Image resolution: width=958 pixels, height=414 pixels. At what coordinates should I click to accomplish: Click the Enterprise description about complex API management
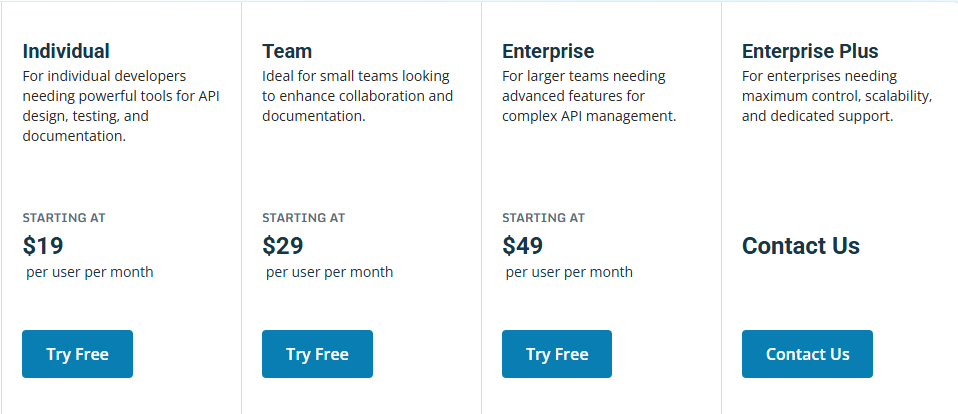coord(589,96)
